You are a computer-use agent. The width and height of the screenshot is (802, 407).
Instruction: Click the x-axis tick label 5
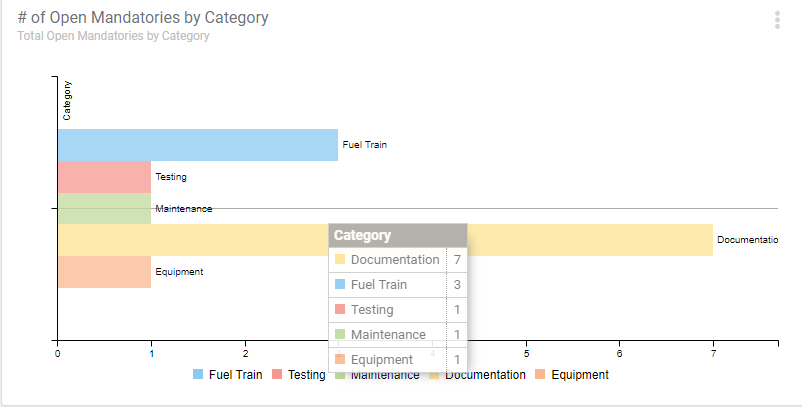(x=526, y=353)
